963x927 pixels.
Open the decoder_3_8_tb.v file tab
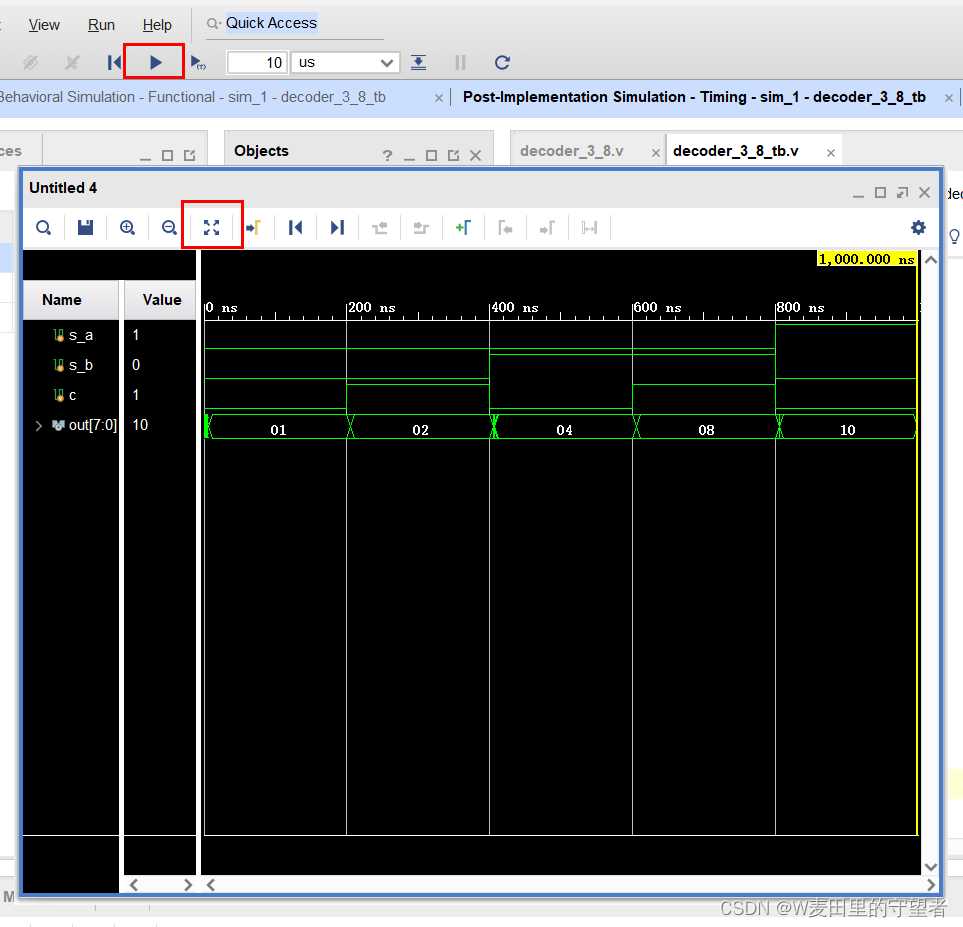click(736, 151)
